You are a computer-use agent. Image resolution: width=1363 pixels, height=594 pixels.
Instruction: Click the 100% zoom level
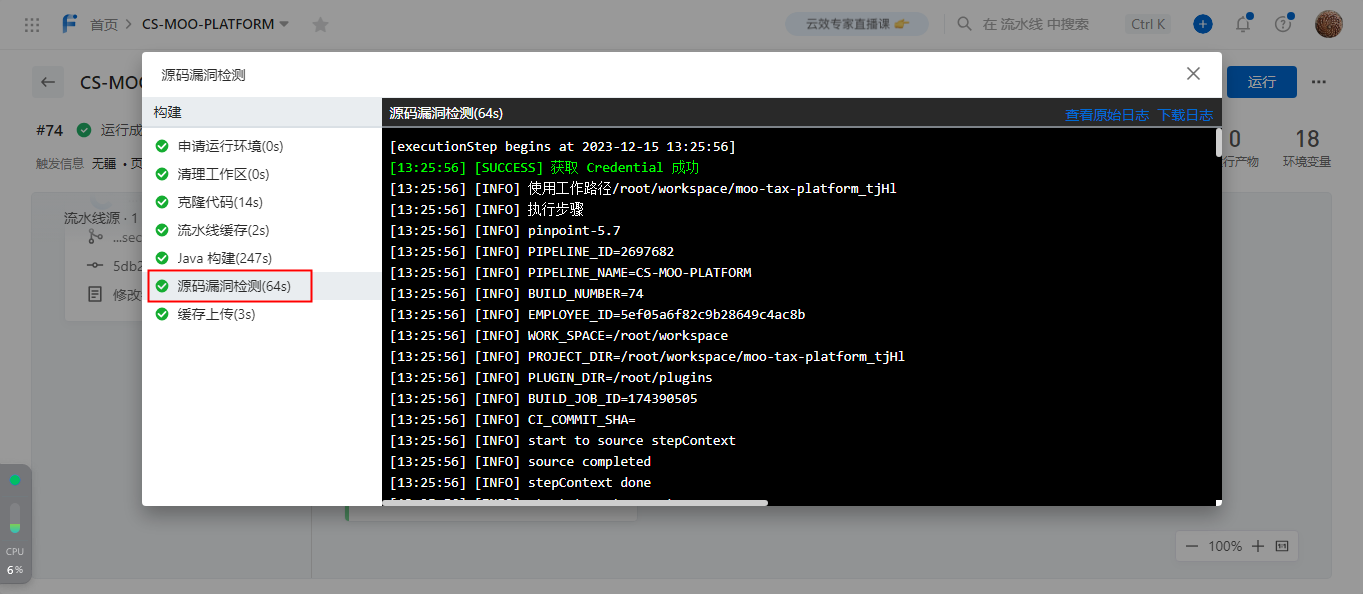[1225, 546]
